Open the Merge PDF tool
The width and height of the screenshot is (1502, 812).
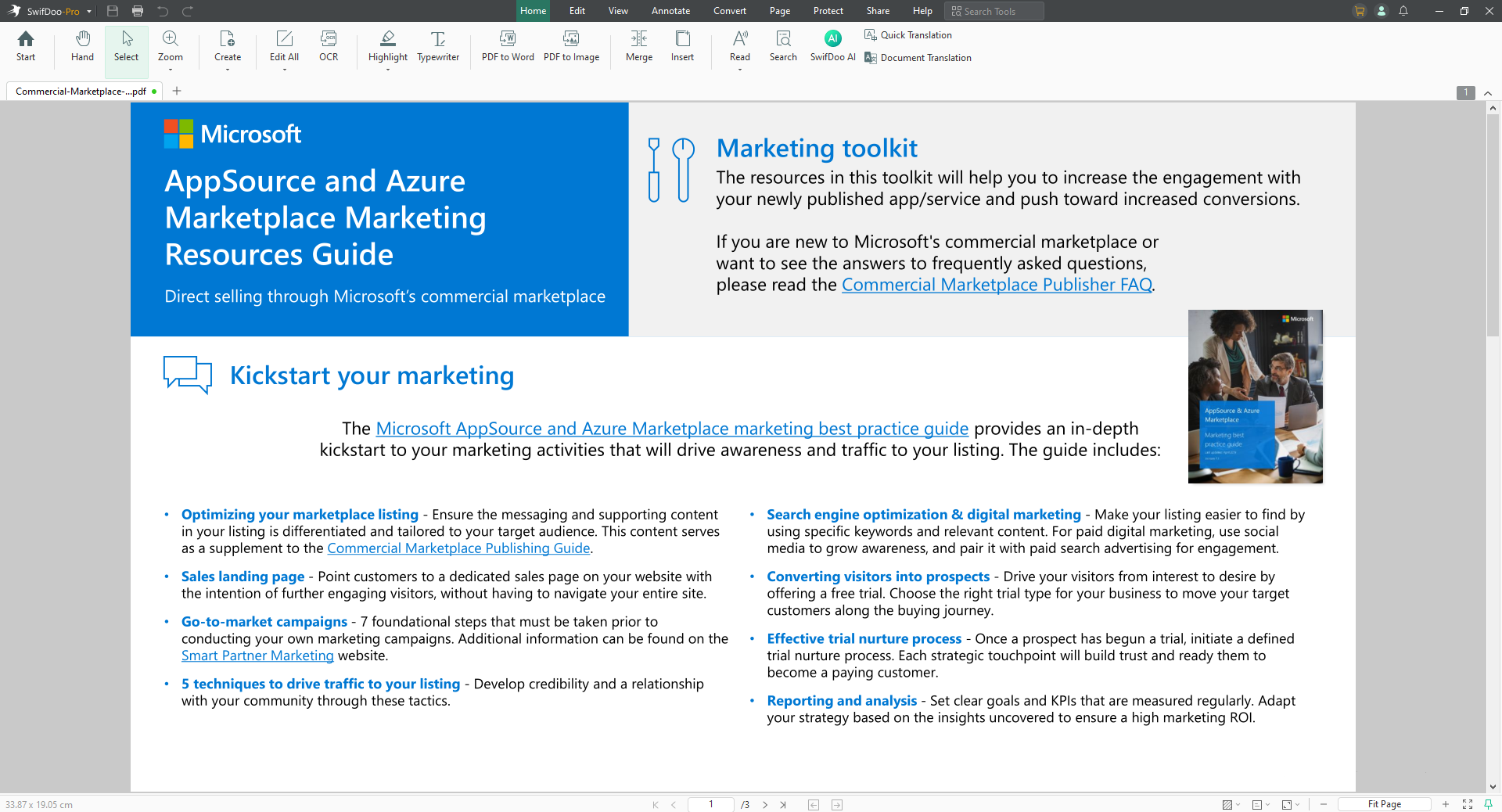(639, 46)
